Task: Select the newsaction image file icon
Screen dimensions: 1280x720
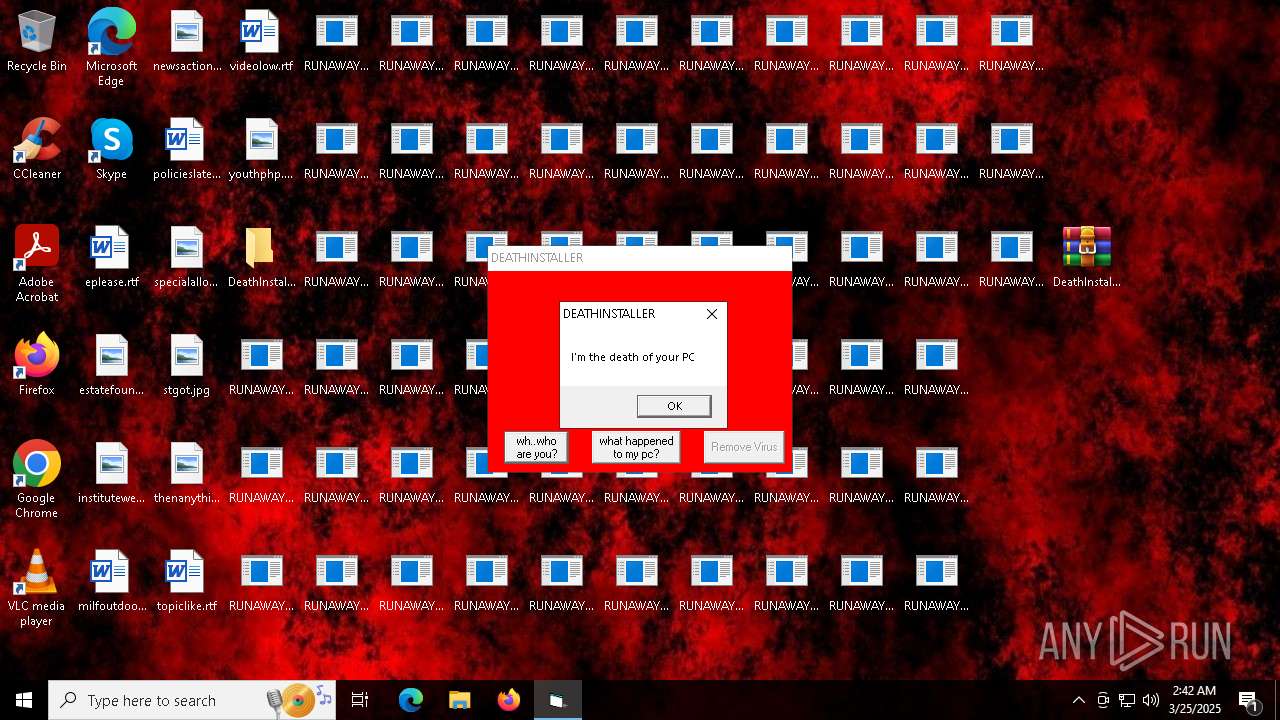Action: [x=186, y=41]
